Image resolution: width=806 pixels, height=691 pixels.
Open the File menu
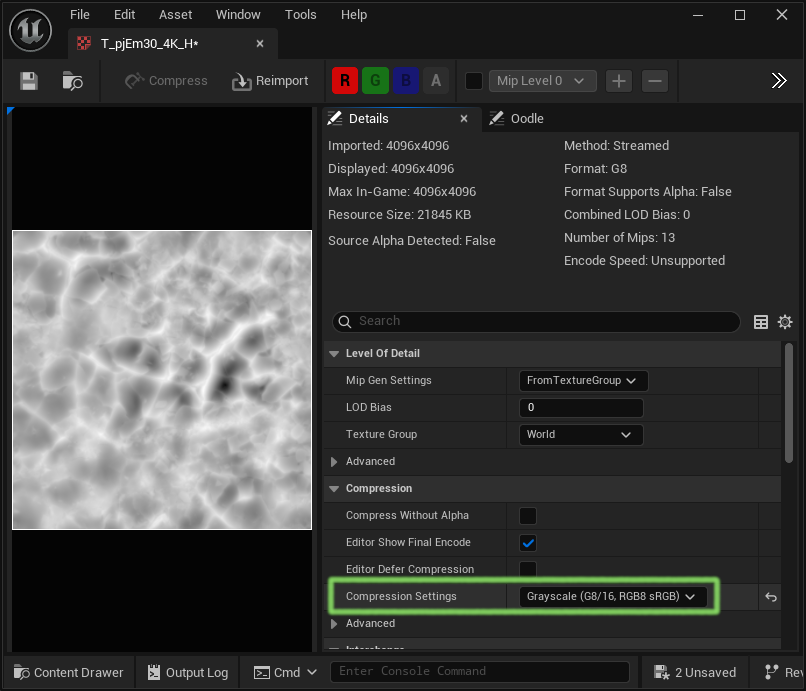[x=80, y=15]
